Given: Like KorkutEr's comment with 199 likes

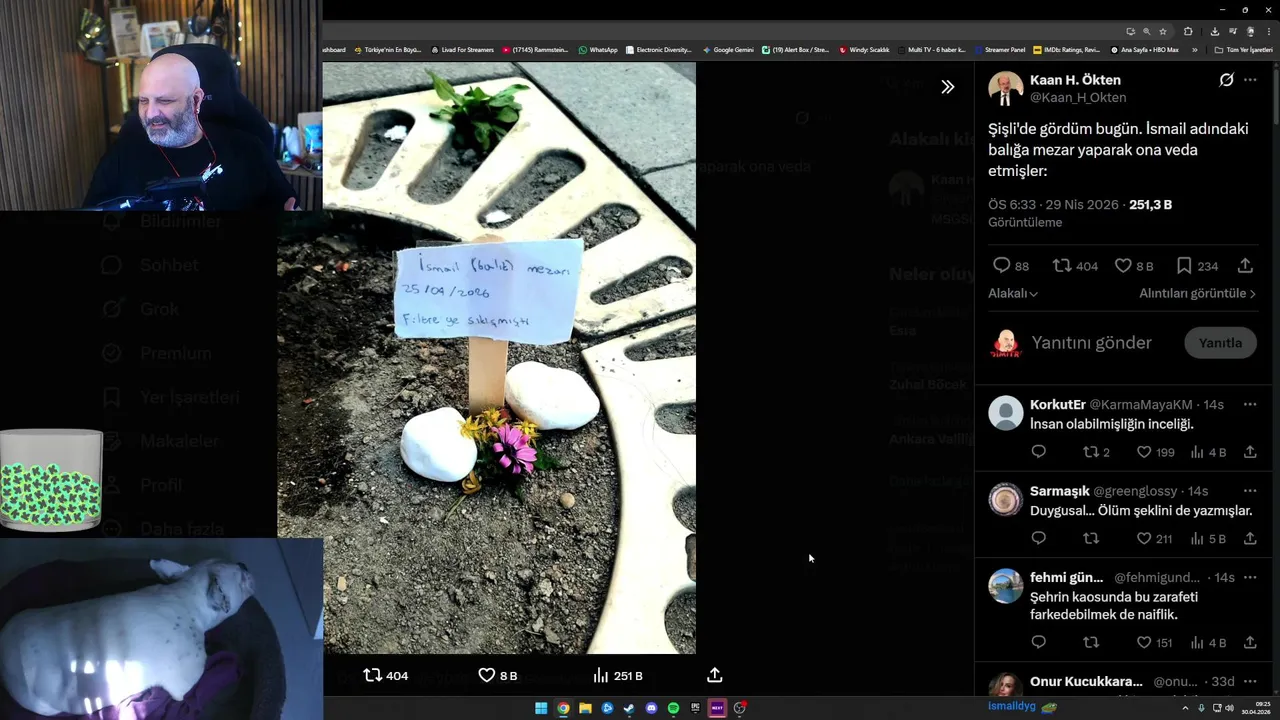Looking at the screenshot, I should coord(1144,452).
